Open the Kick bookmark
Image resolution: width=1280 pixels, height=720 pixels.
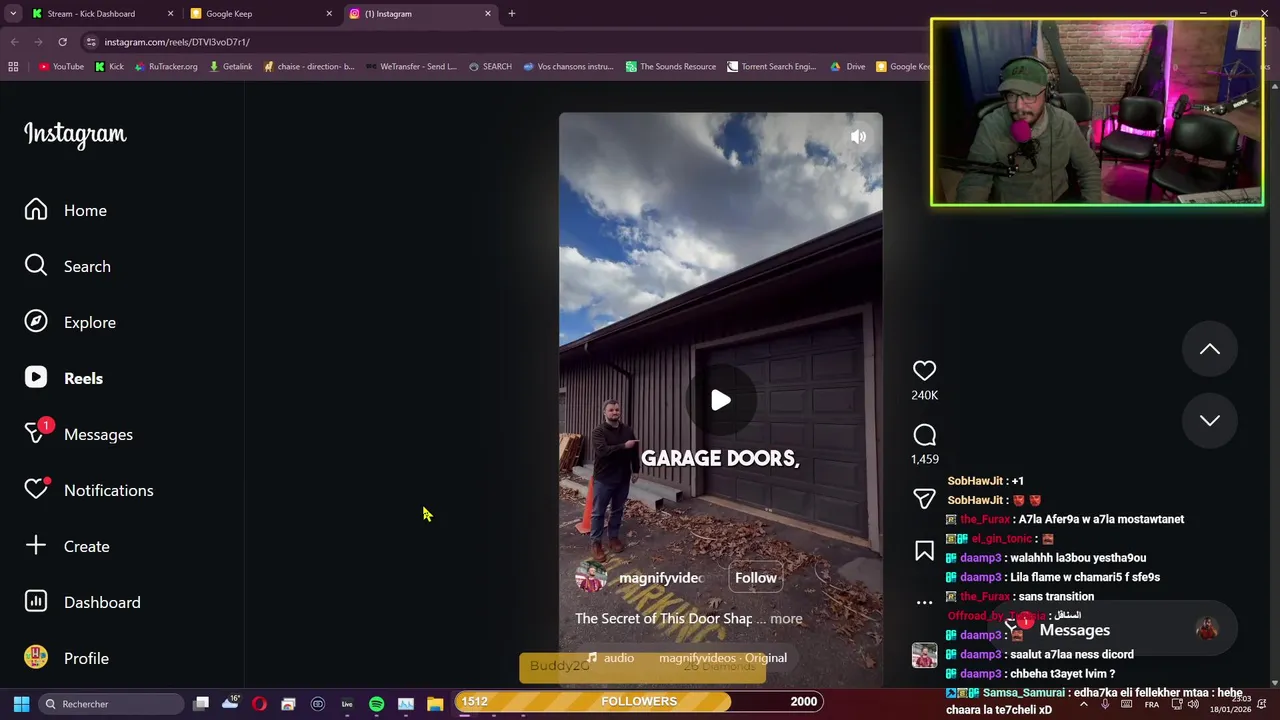110,67
